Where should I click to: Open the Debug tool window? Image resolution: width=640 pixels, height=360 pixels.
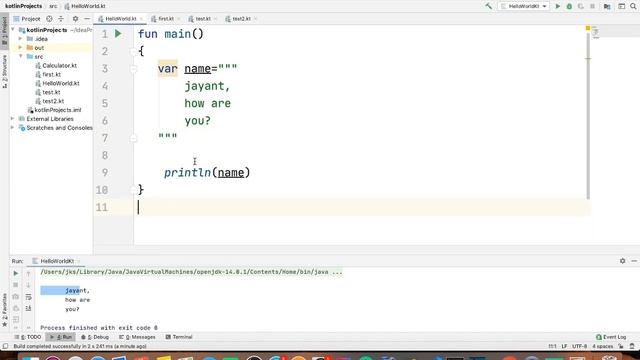click(x=95, y=337)
